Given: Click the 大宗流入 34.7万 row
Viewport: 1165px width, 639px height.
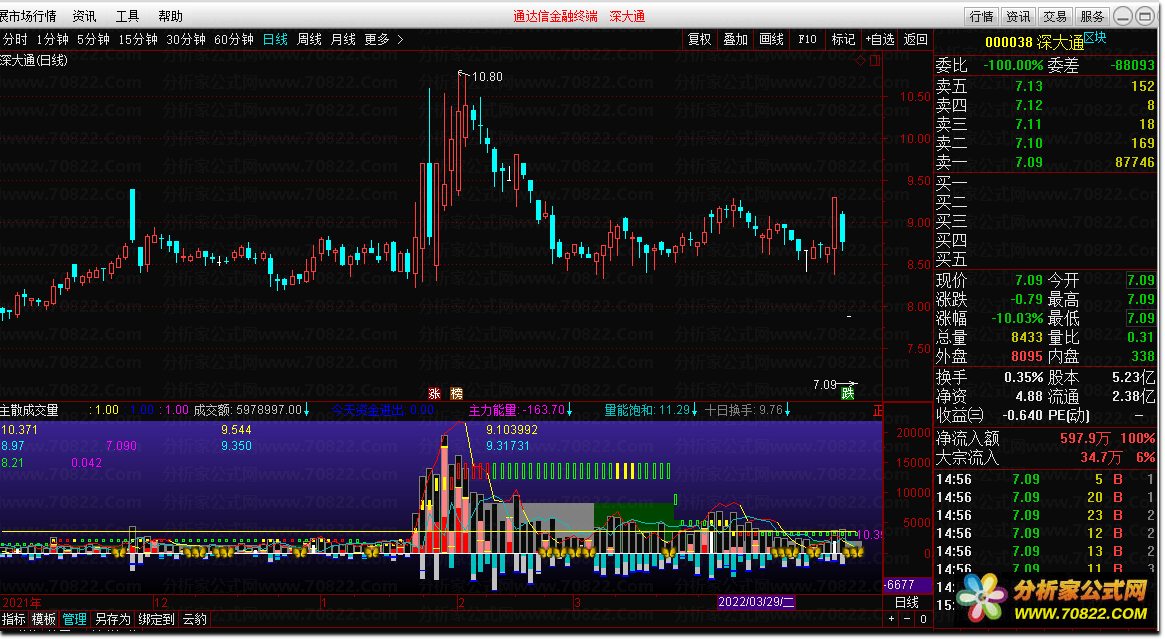Looking at the screenshot, I should pos(1045,457).
